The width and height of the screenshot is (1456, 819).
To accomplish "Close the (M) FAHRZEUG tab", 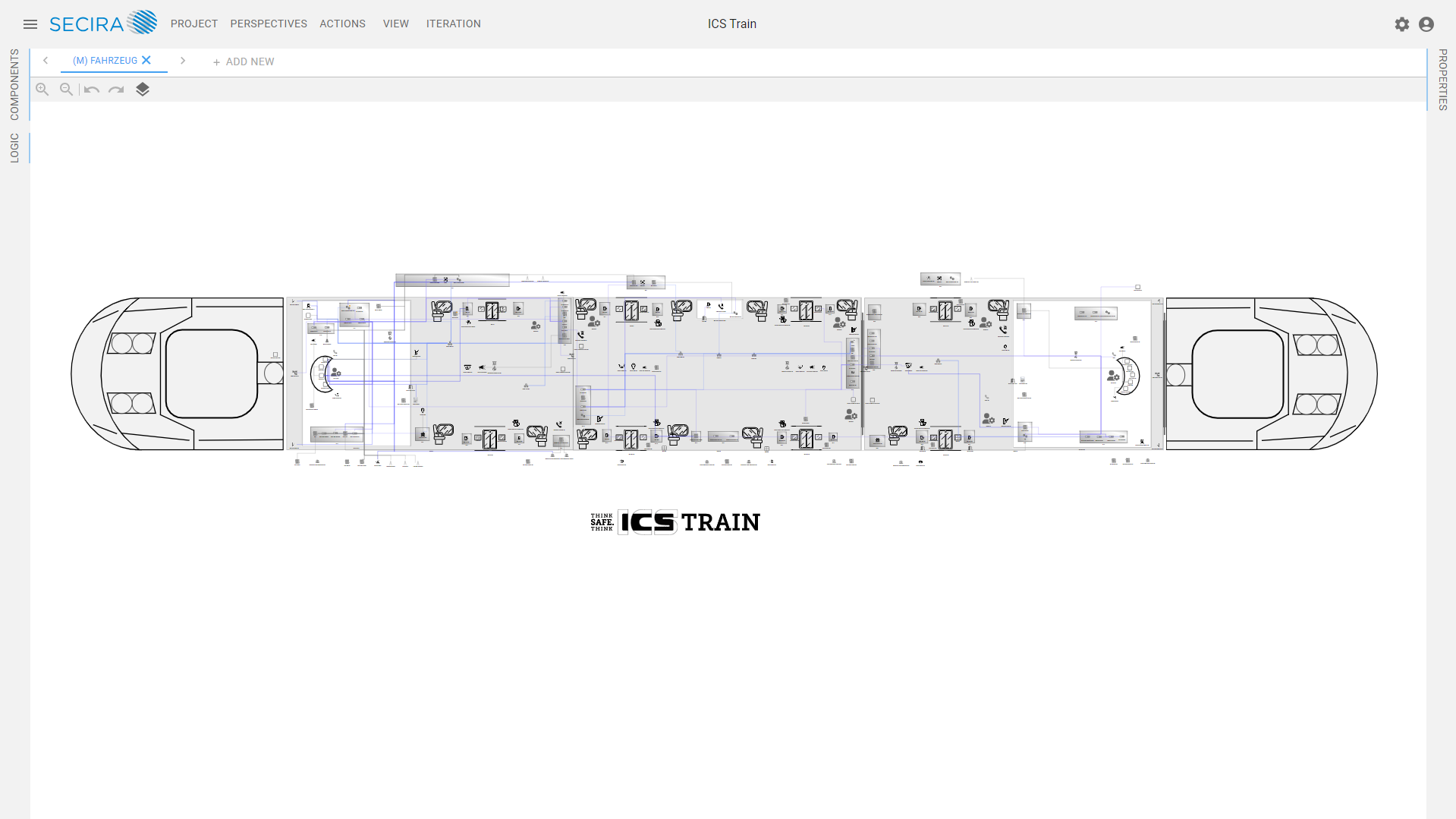I will (x=146, y=60).
